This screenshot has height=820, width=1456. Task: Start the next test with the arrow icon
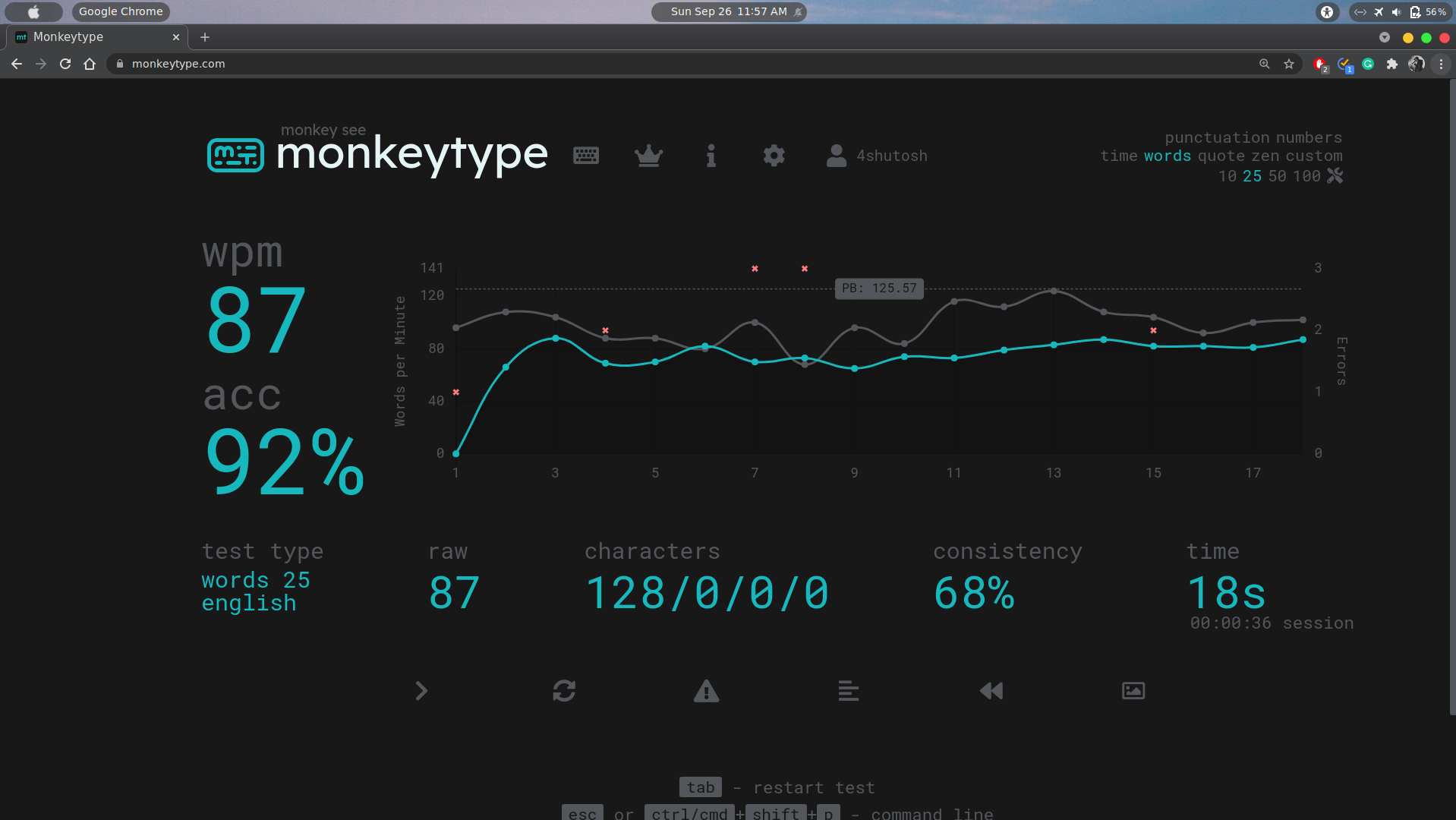(421, 691)
